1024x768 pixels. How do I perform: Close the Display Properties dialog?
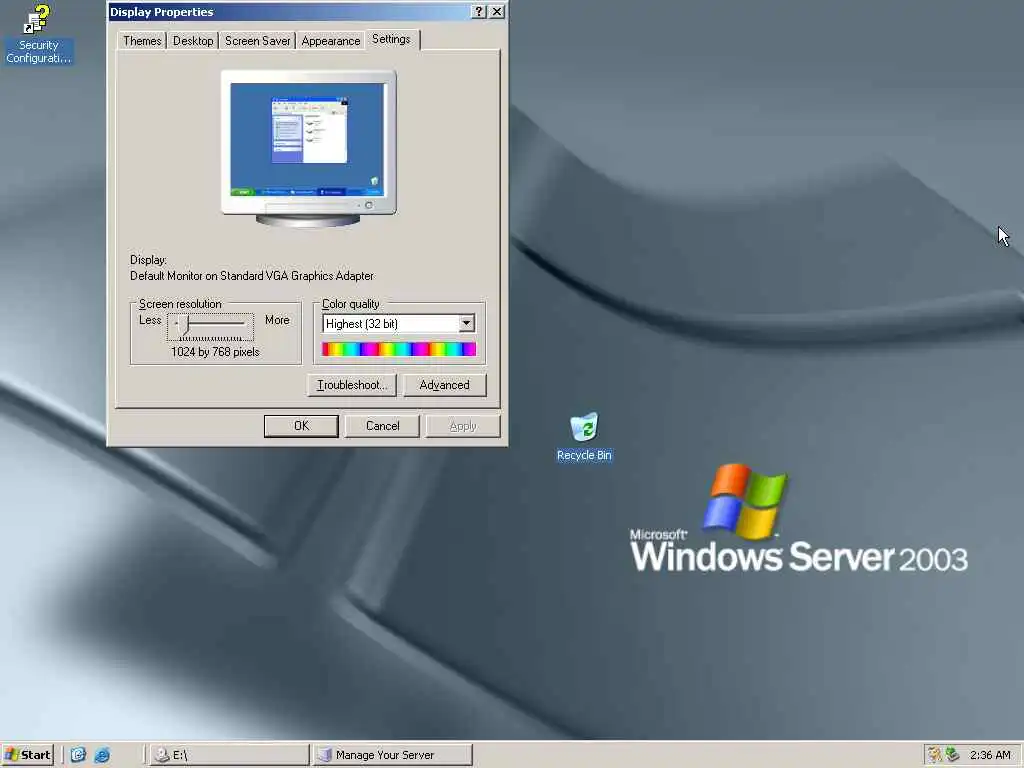click(x=497, y=12)
